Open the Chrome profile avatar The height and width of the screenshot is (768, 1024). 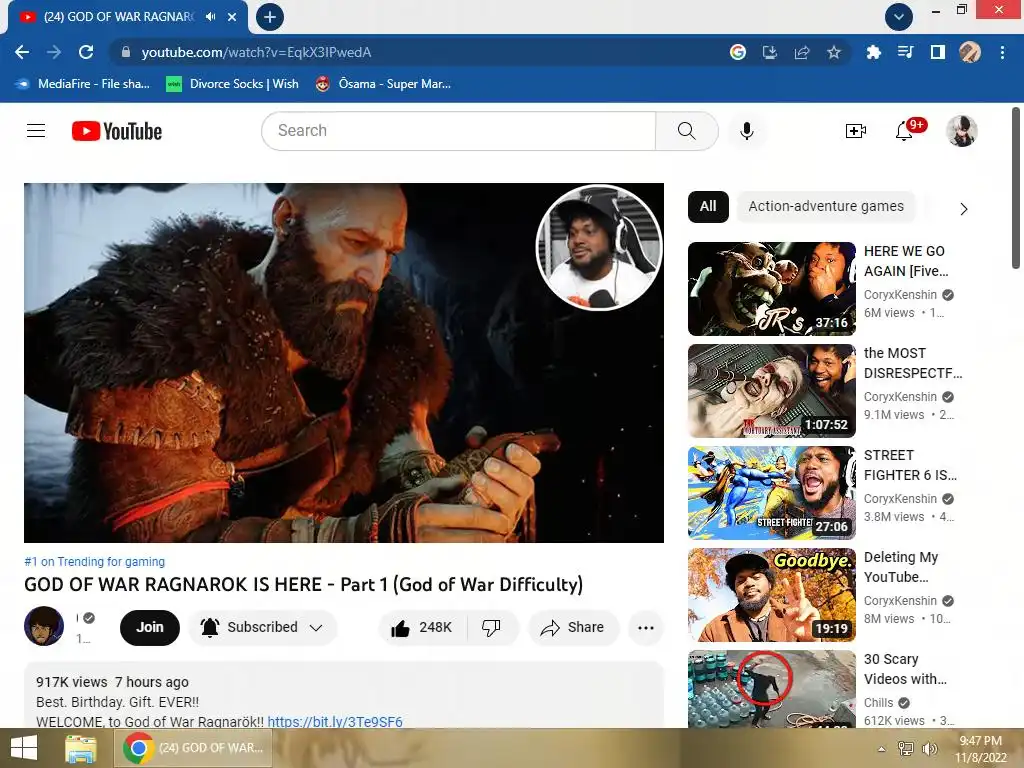tap(970, 52)
